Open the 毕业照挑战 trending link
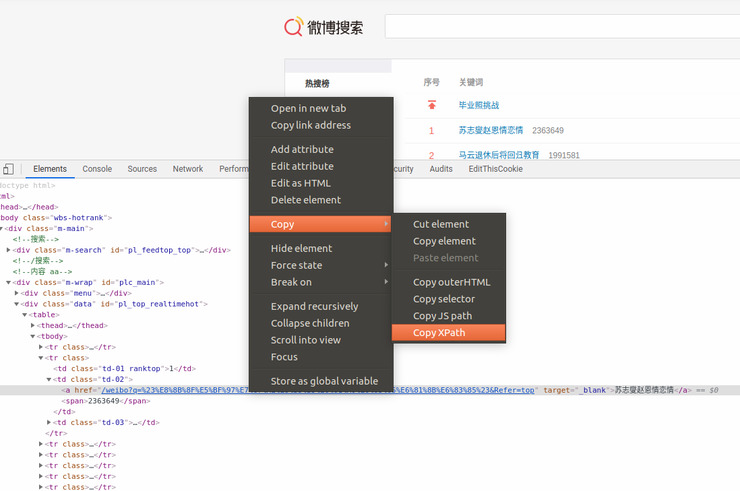This screenshot has width=740, height=491. (x=478, y=105)
